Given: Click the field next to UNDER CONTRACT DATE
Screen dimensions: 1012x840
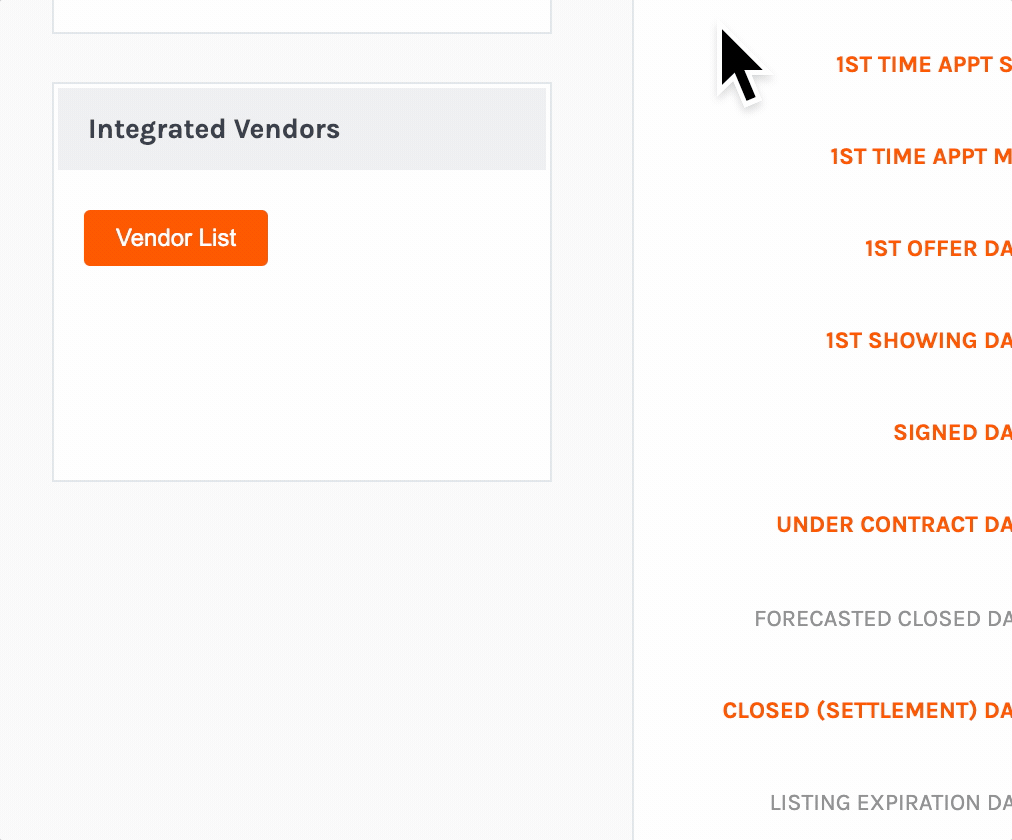Looking at the screenshot, I should [x=1008, y=524].
